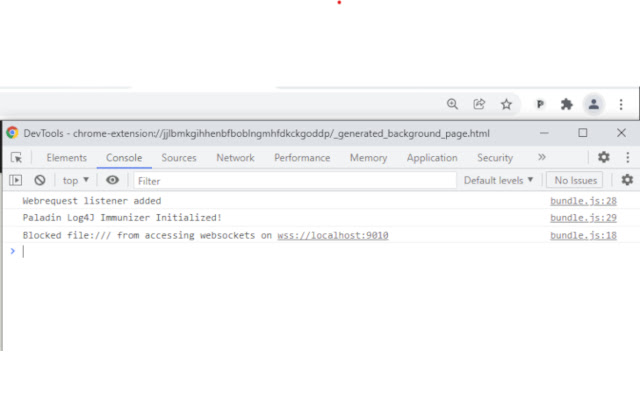Switch to the Memory tab
The image size is (640, 400).
point(368,158)
